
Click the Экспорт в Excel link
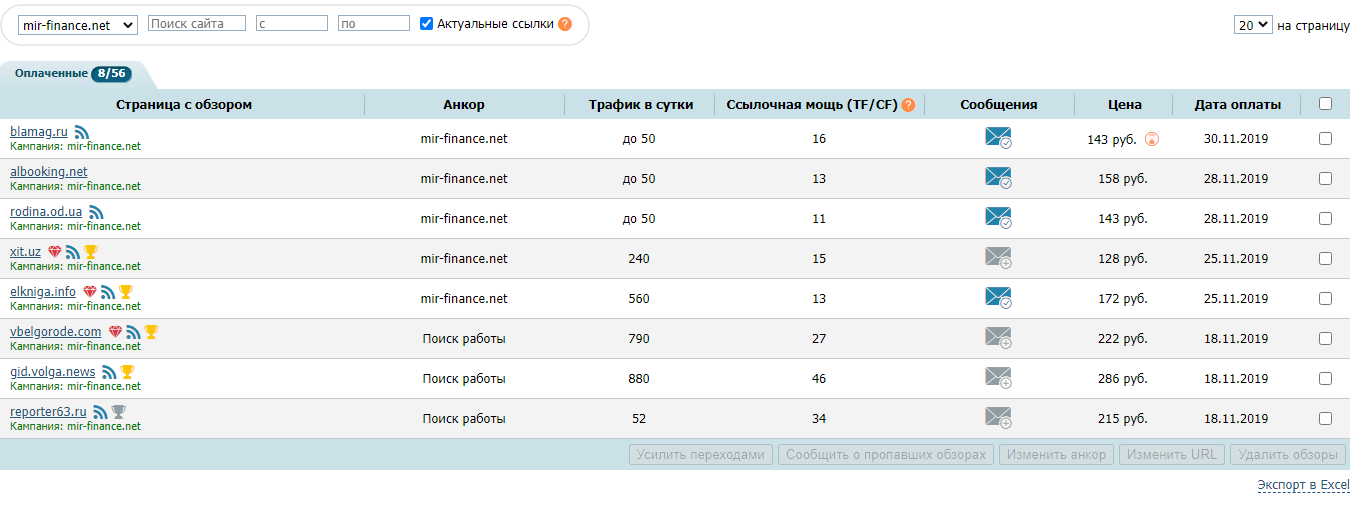coord(1303,485)
